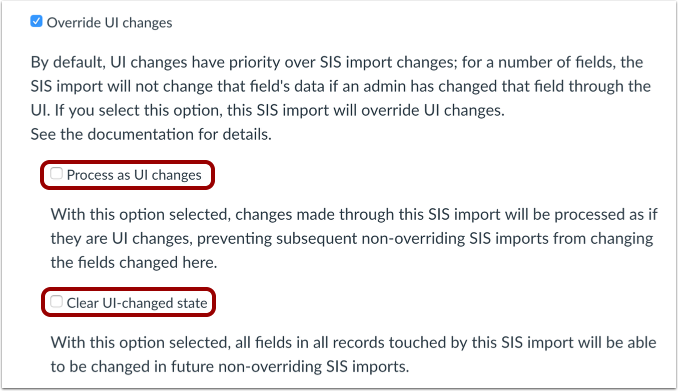Click the text 'to be changed in future non-overriding SIS imports.'
This screenshot has width=678, height=391.
tap(230, 367)
